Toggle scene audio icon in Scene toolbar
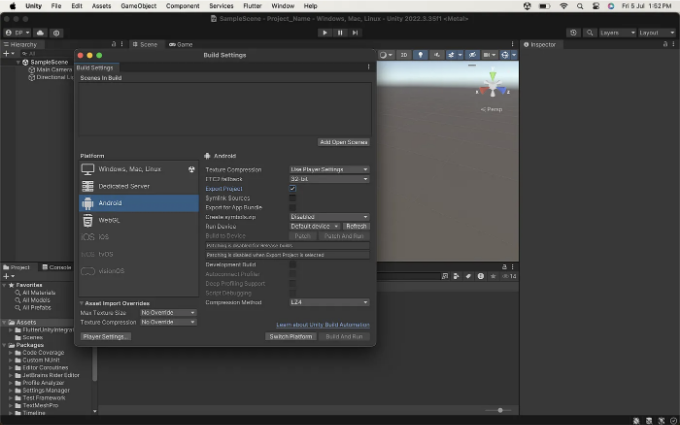 [437, 55]
